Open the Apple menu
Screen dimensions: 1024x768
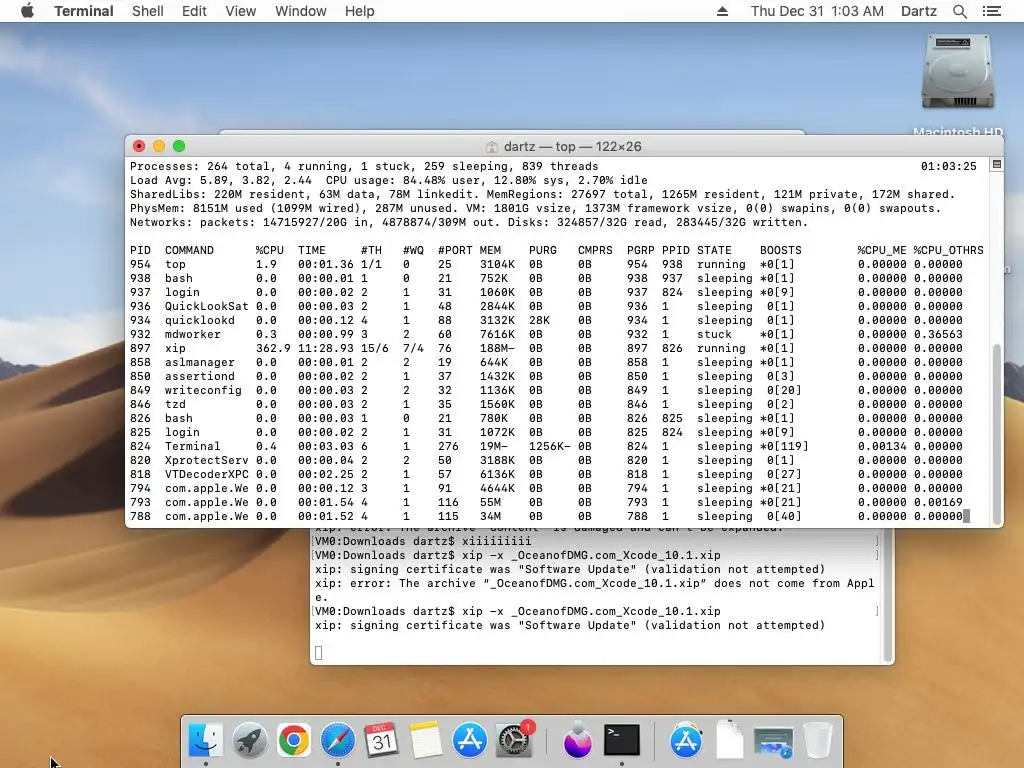pyautogui.click(x=27, y=11)
